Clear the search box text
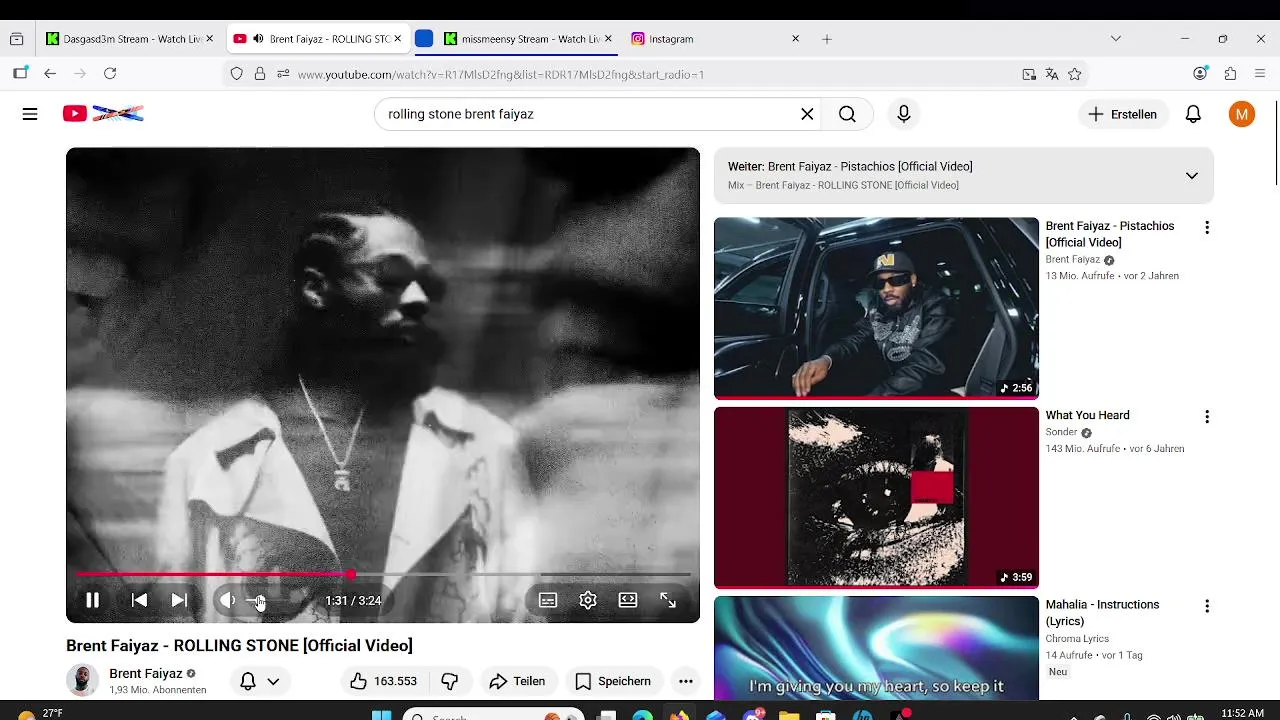This screenshot has width=1280, height=720. pyautogui.click(x=807, y=114)
